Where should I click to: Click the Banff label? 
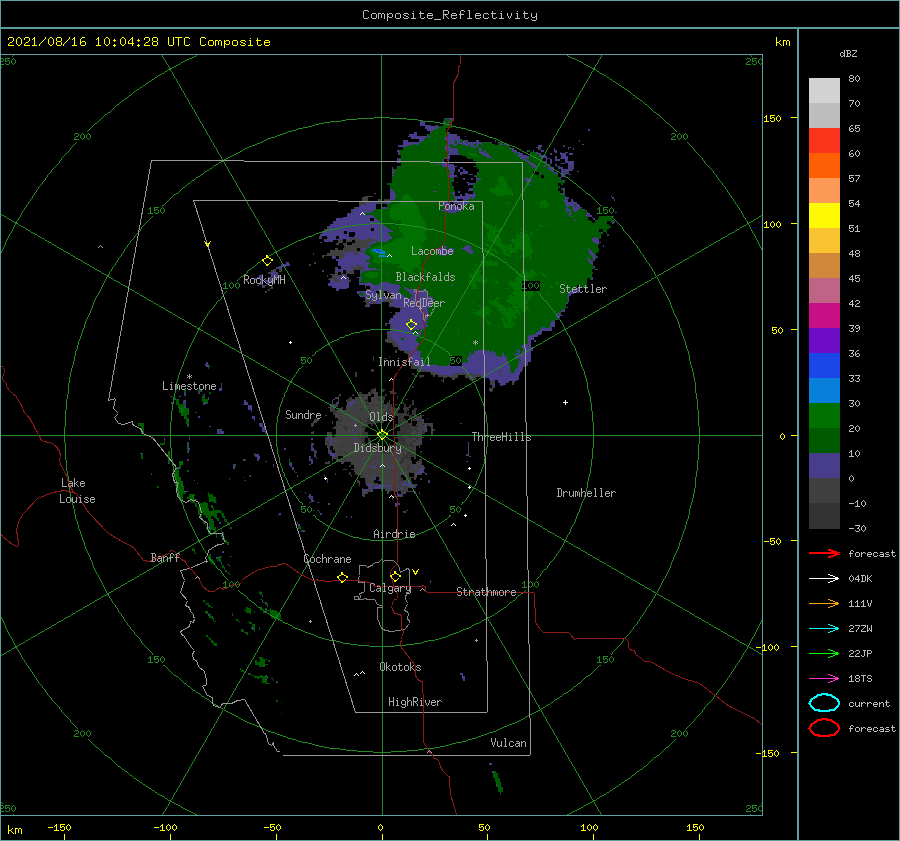point(165,557)
